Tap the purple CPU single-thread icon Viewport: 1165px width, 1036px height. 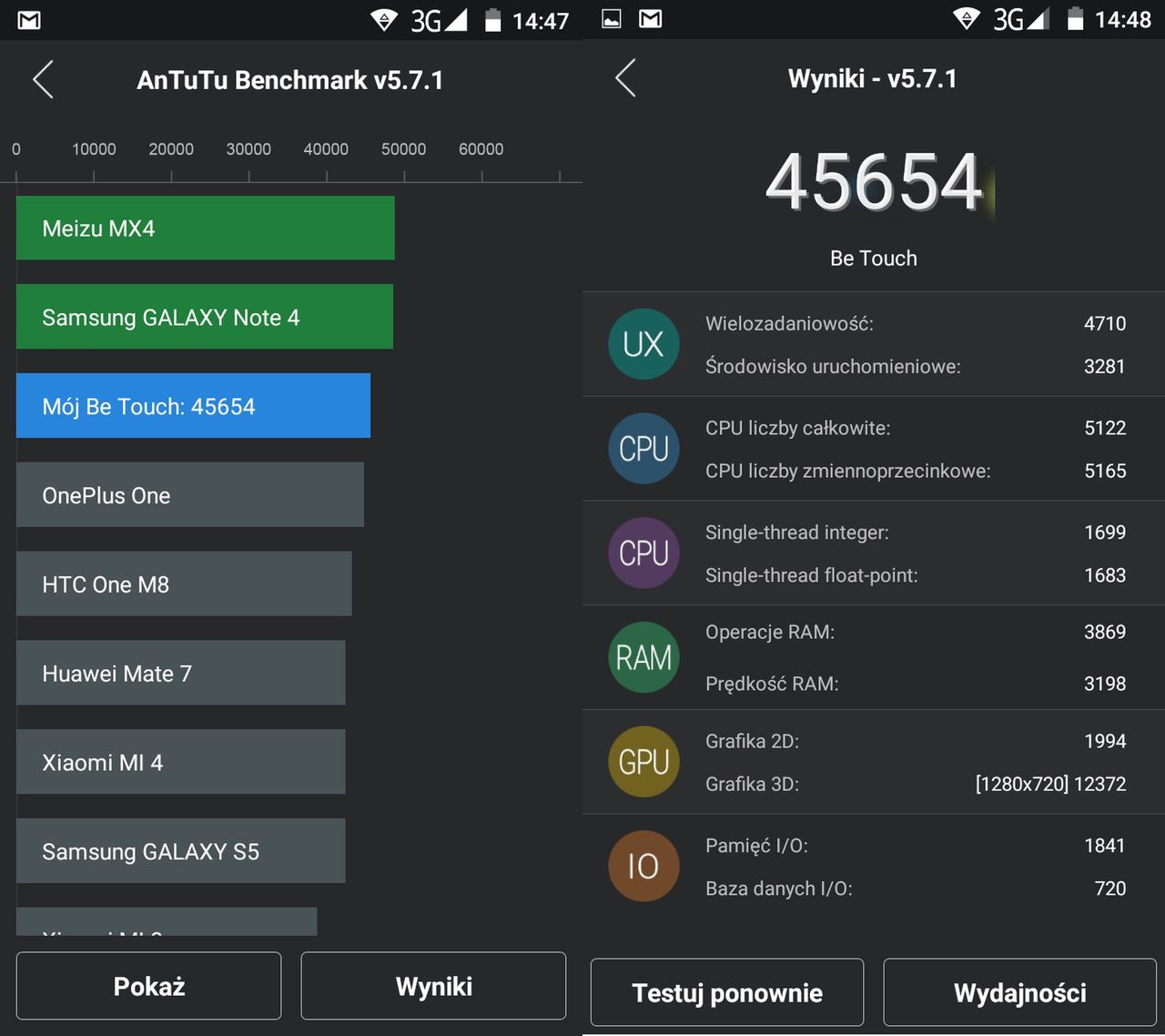[643, 553]
